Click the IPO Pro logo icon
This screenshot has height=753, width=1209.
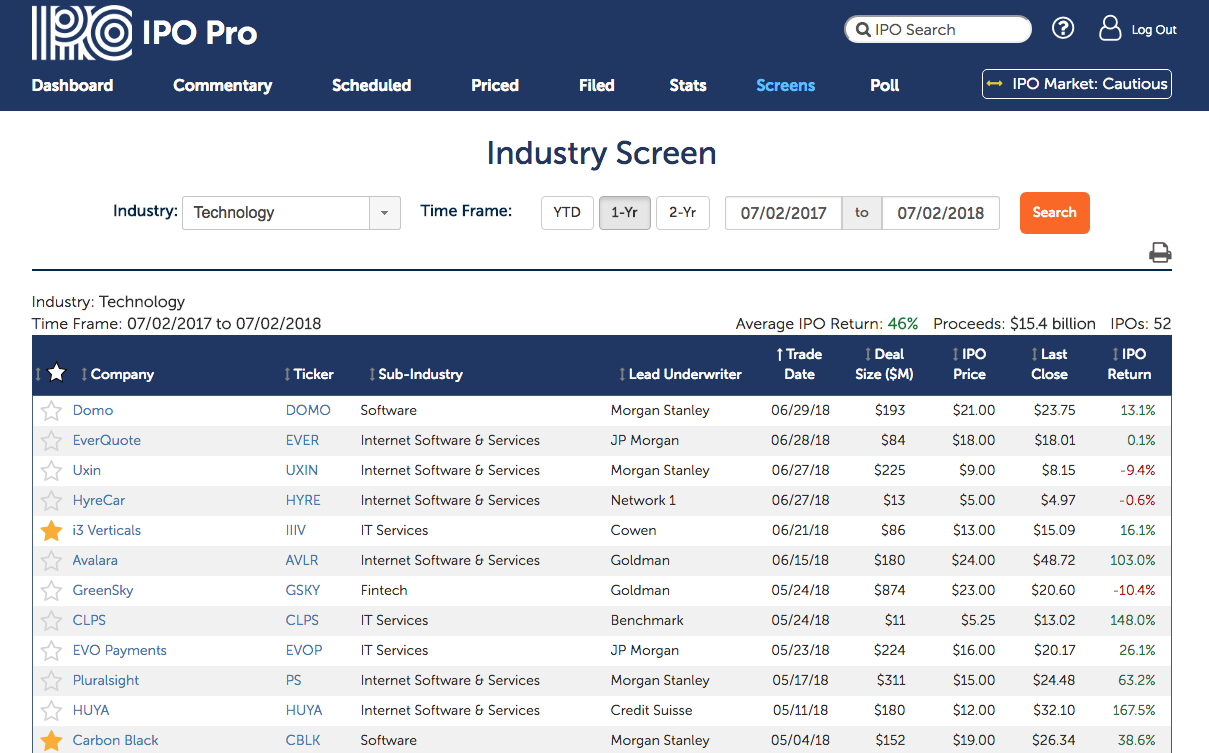[x=82, y=33]
